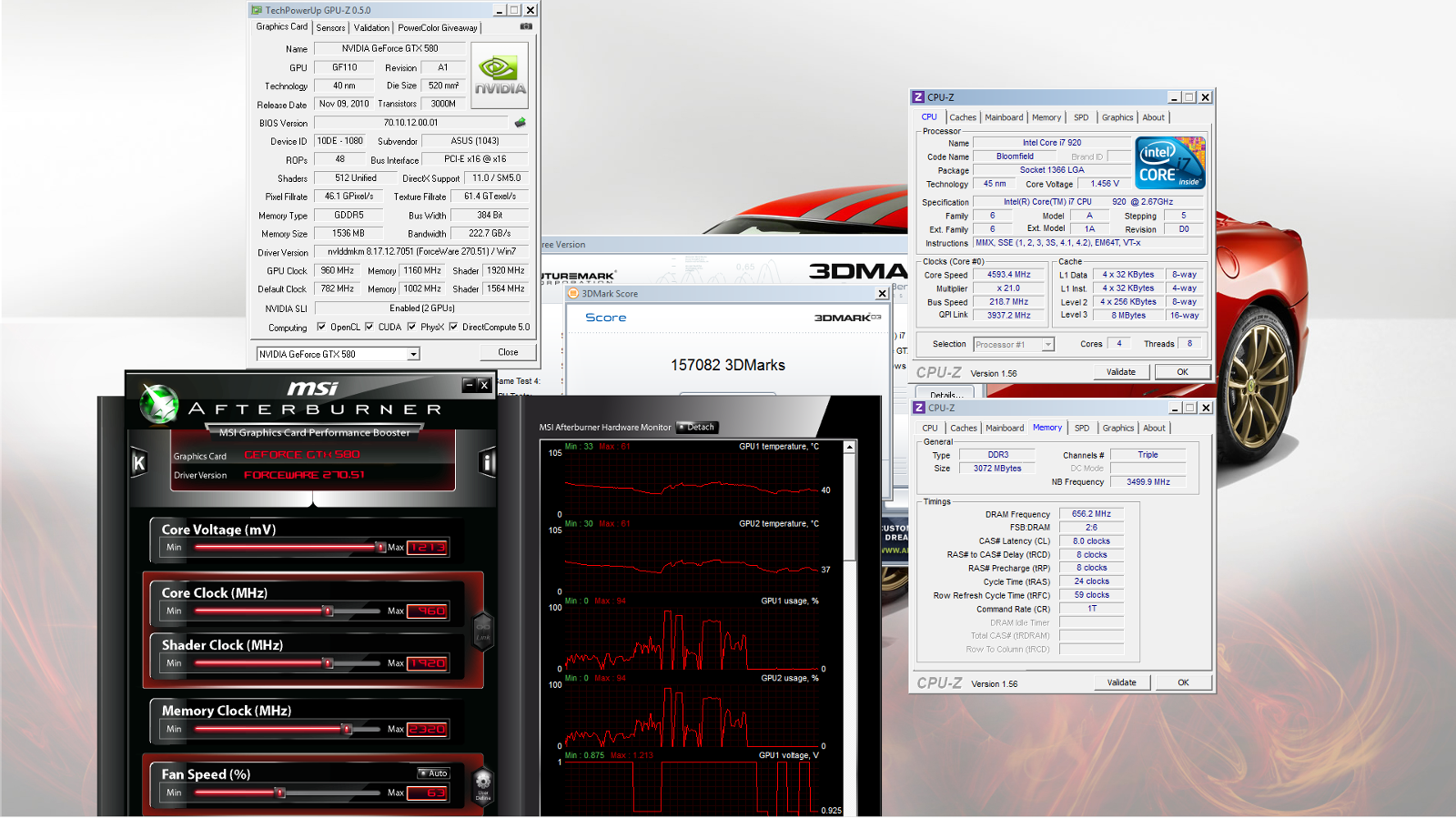The height and width of the screenshot is (818, 1456).
Task: Open the About tab in lower CPU-Z
Action: click(1155, 428)
